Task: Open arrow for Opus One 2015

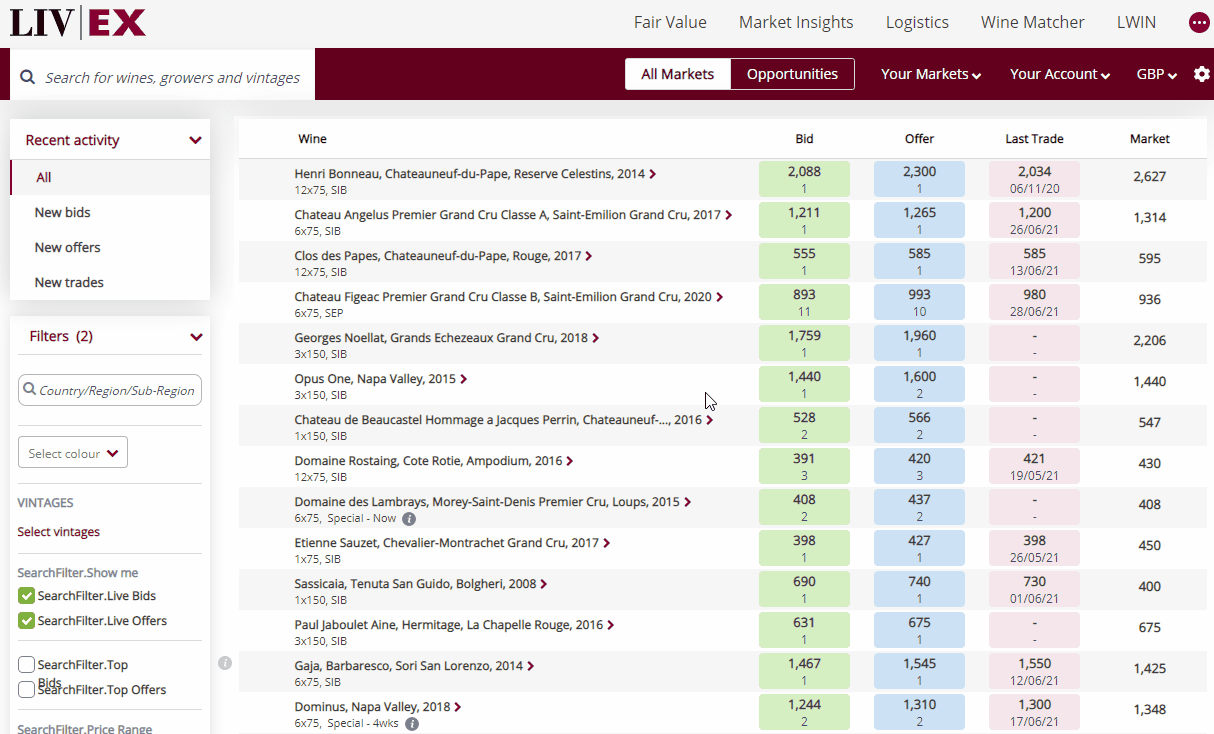Action: point(463,379)
